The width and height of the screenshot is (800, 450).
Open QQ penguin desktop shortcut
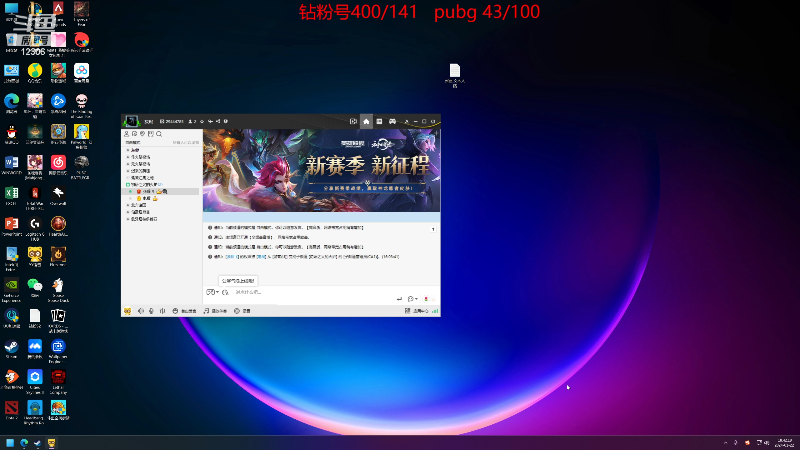point(12,134)
